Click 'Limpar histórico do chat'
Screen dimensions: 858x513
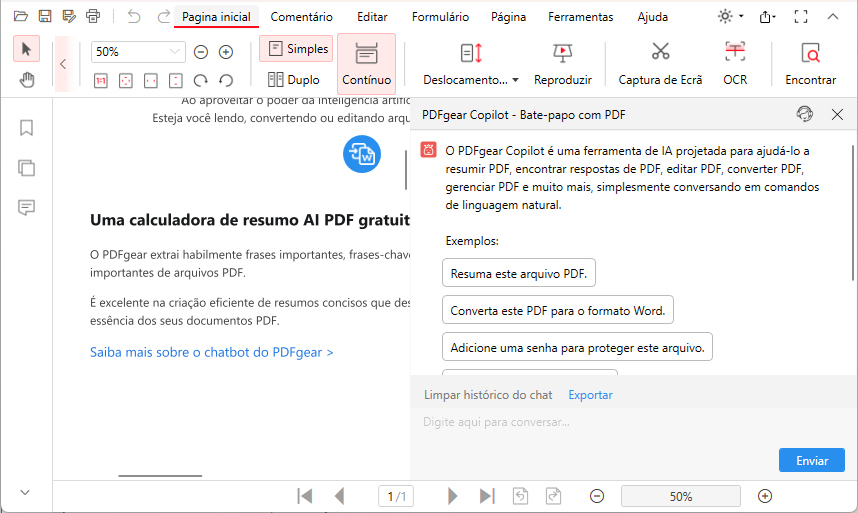pos(488,395)
